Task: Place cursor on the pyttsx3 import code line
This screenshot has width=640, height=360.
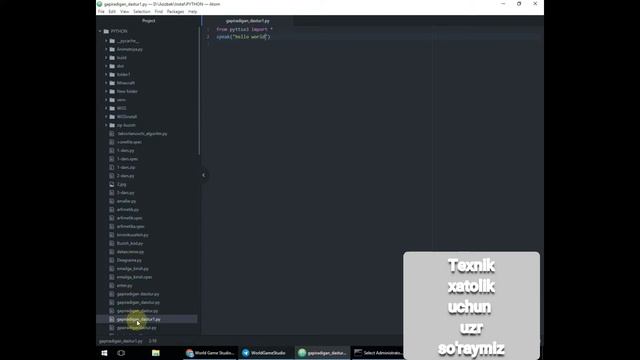Action: [244, 29]
